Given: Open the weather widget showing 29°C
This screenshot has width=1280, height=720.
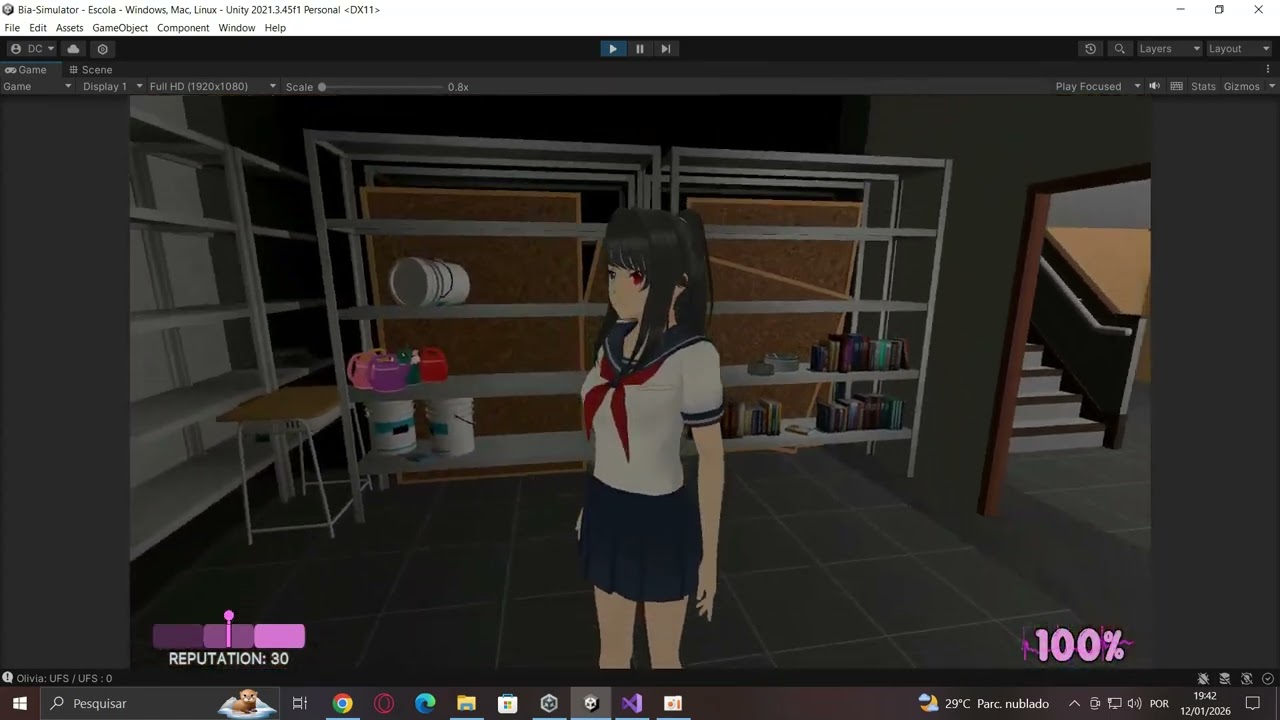Looking at the screenshot, I should coord(984,703).
